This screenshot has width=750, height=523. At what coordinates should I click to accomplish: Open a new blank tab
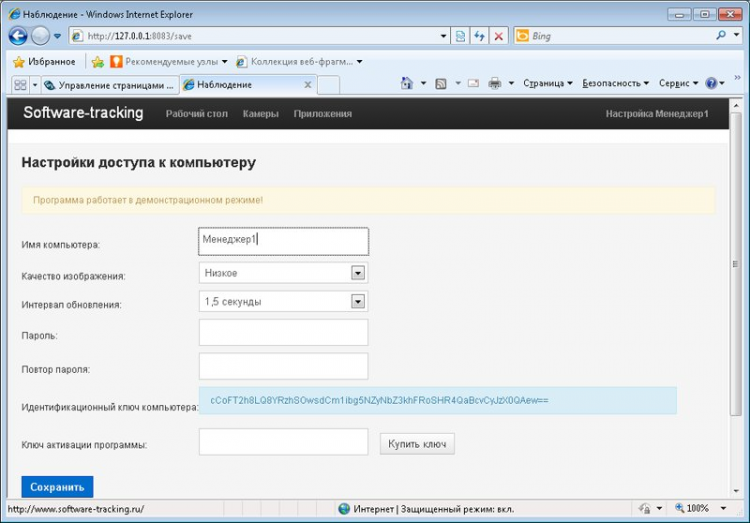click(x=329, y=85)
